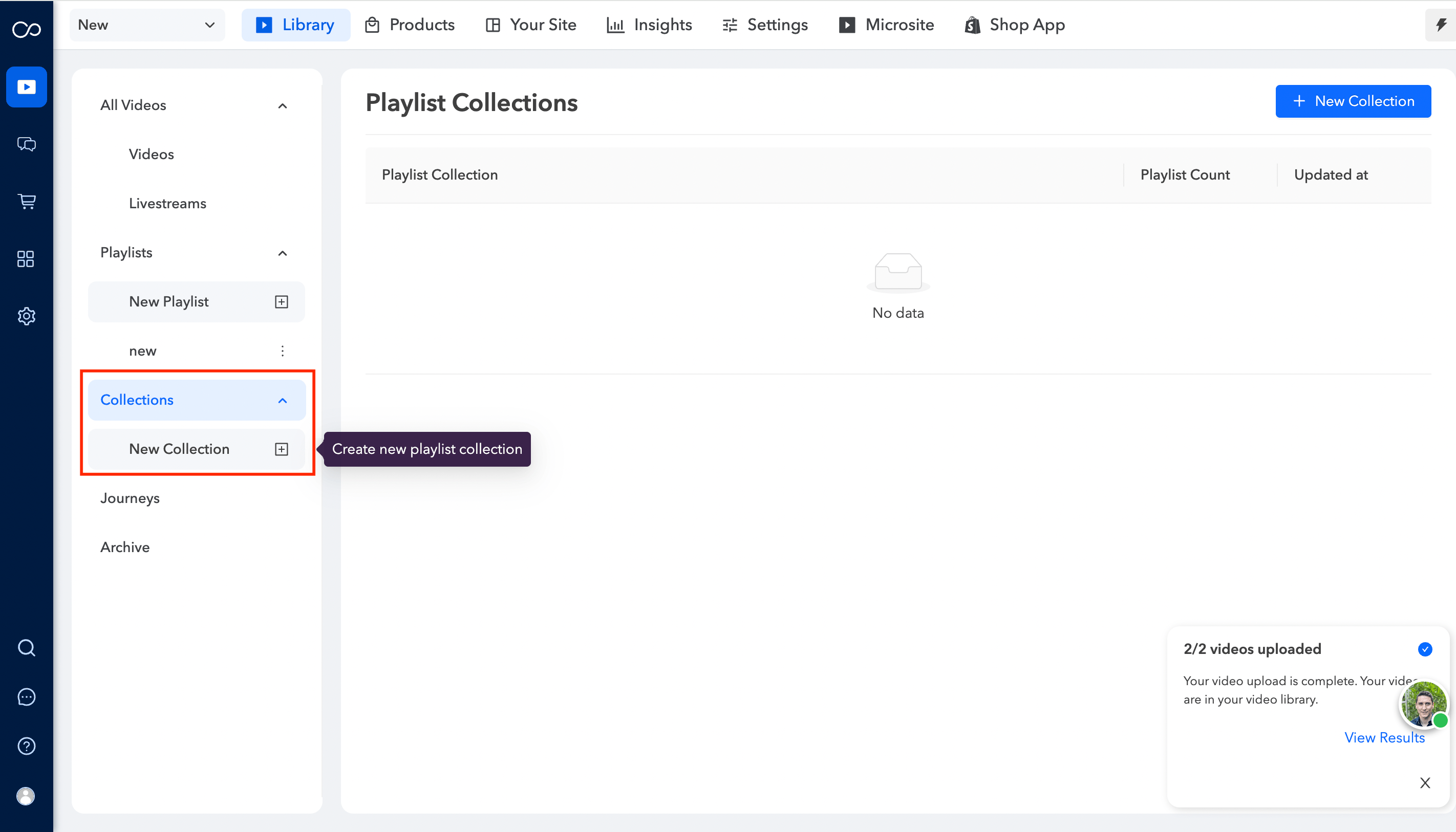Click the Updated at column header

(1331, 175)
